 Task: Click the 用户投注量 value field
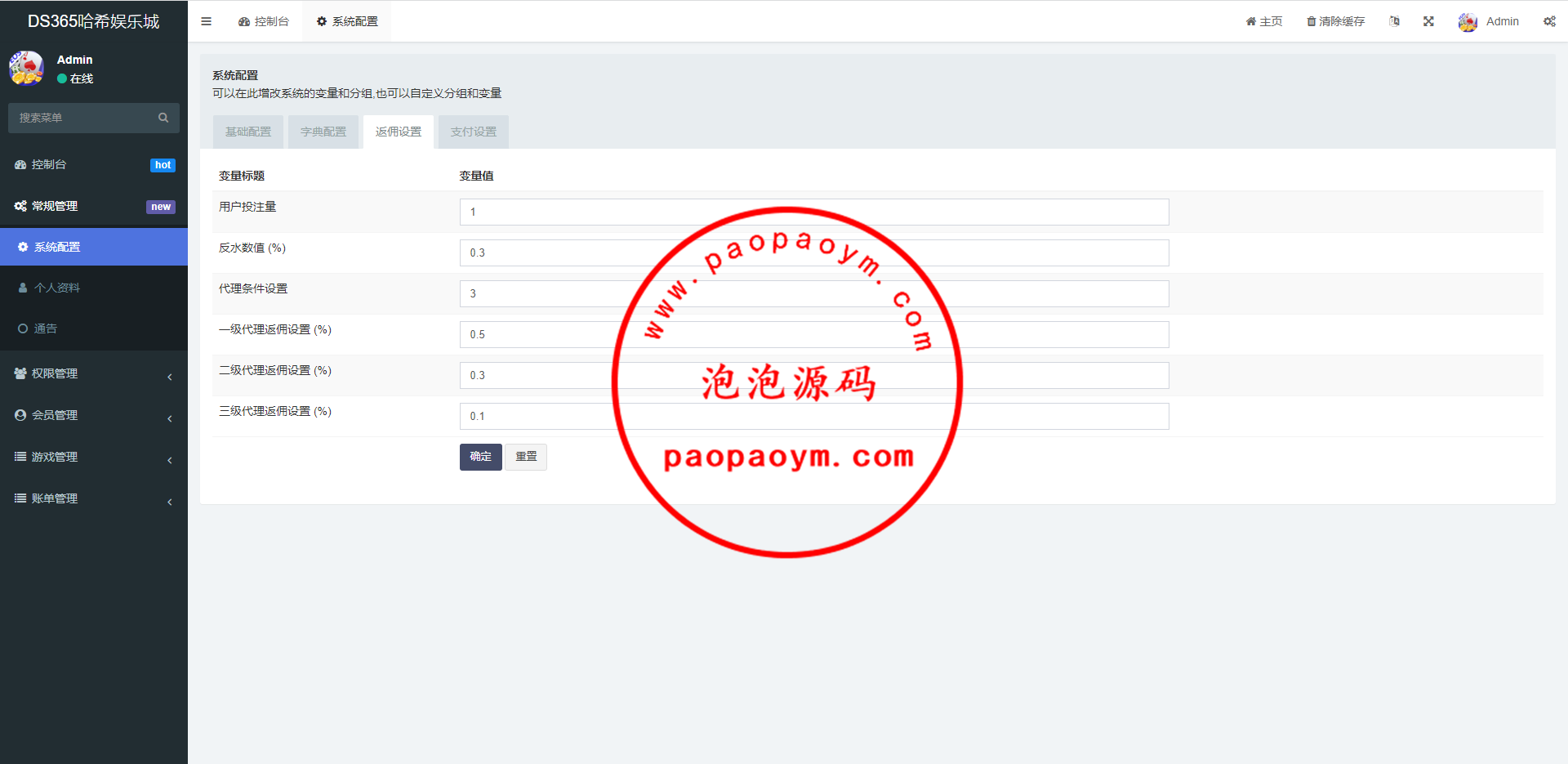coord(814,212)
